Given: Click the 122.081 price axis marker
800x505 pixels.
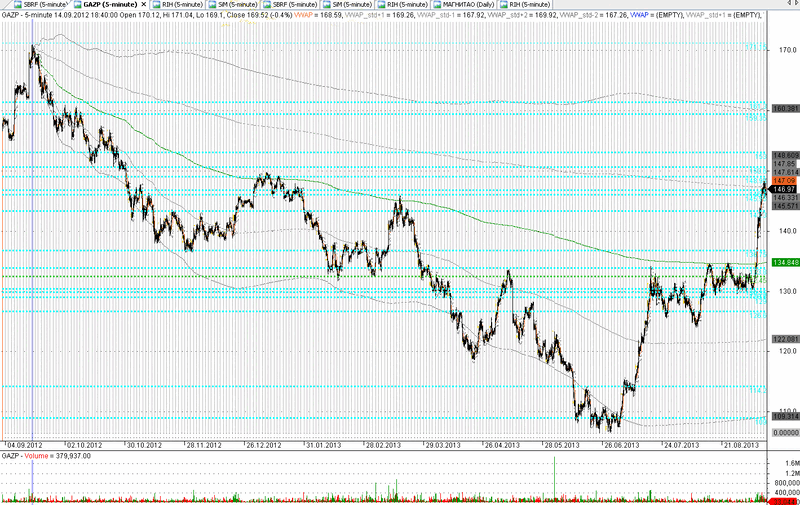Looking at the screenshot, I should tap(786, 339).
